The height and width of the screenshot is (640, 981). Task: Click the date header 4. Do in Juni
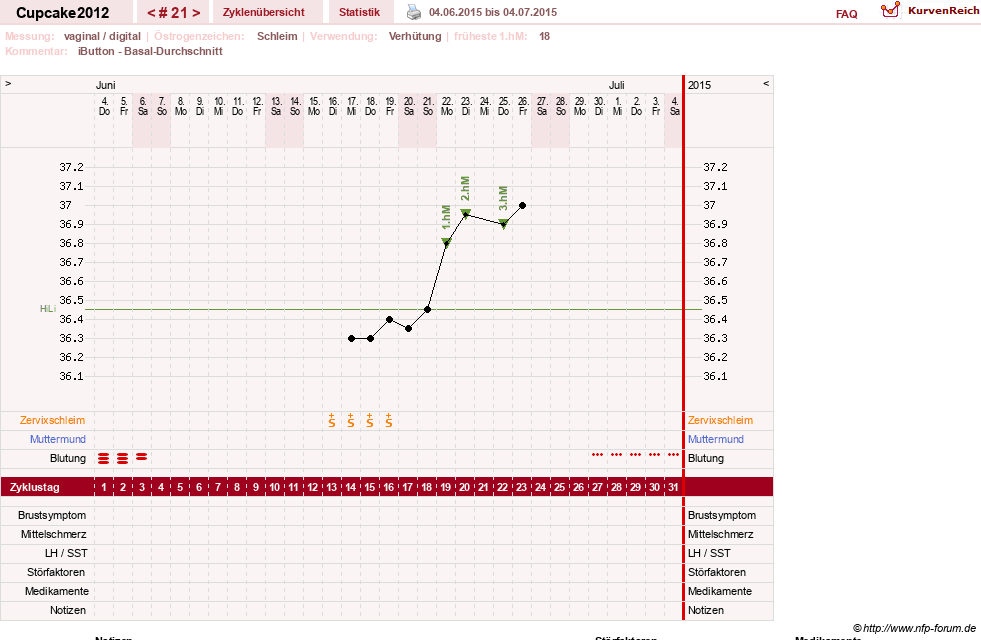coord(104,106)
